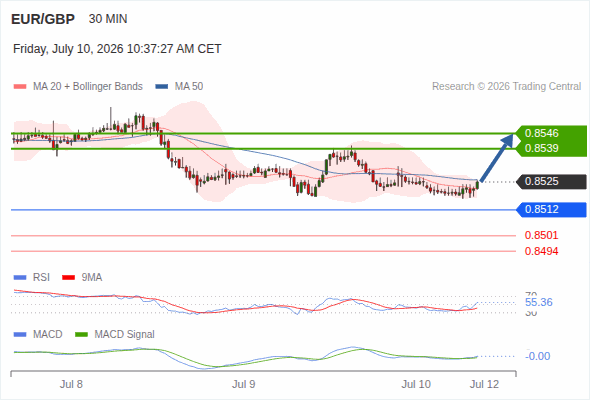Click the Research Trading Central copyright text
Viewport: 590px width, 400px height.
[x=506, y=87]
